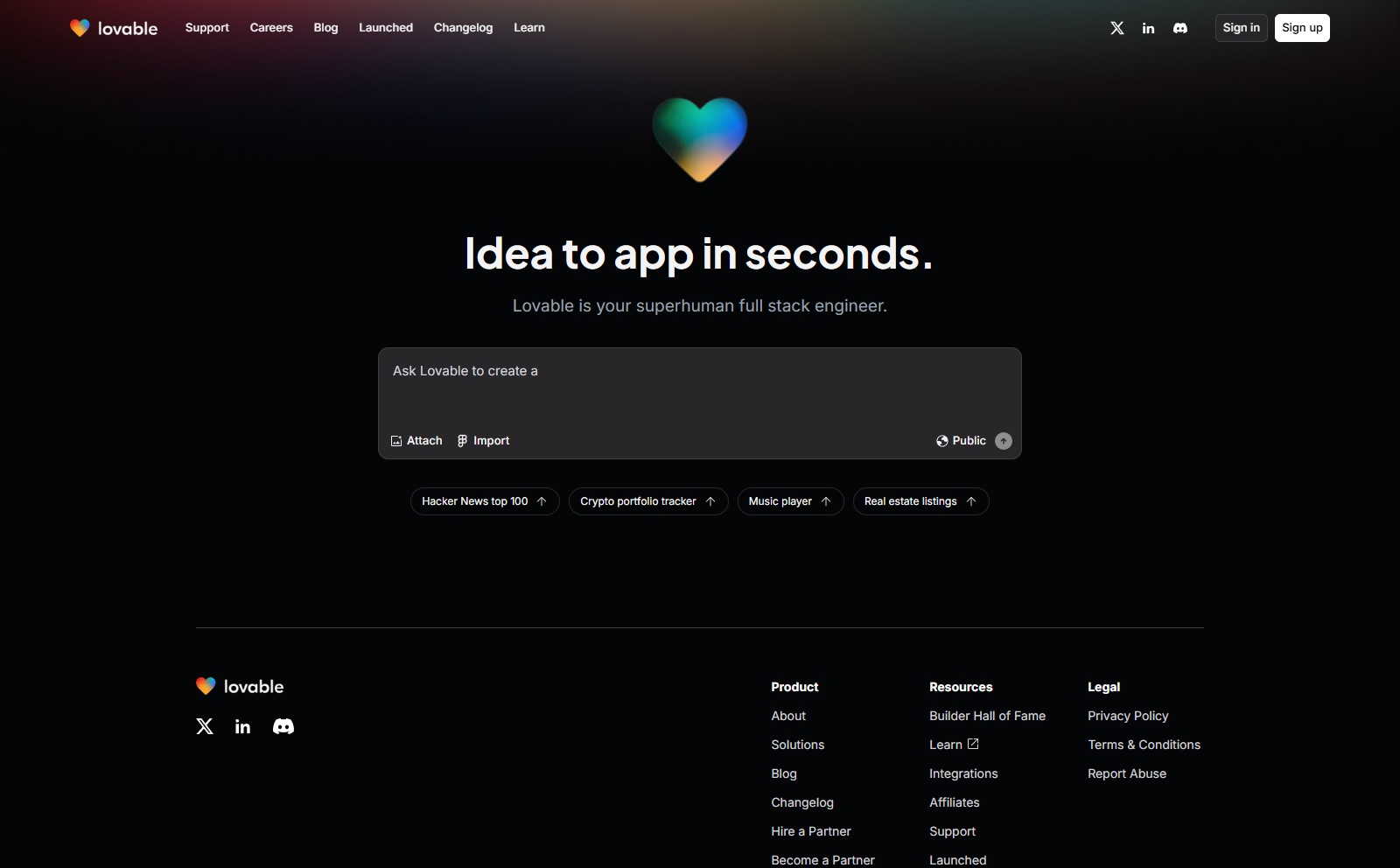Open the Solutions footer link
The height and width of the screenshot is (868, 1400).
pyautogui.click(x=798, y=745)
